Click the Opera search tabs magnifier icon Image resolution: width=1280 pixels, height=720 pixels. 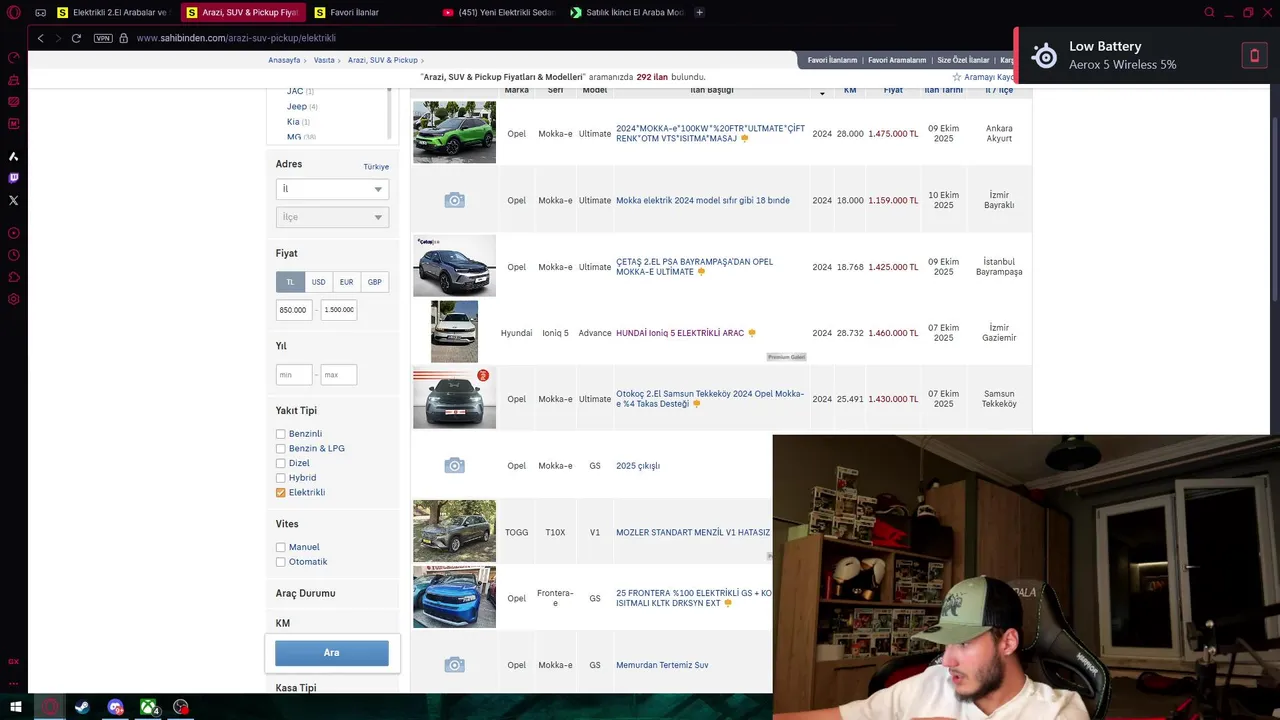(x=1209, y=12)
